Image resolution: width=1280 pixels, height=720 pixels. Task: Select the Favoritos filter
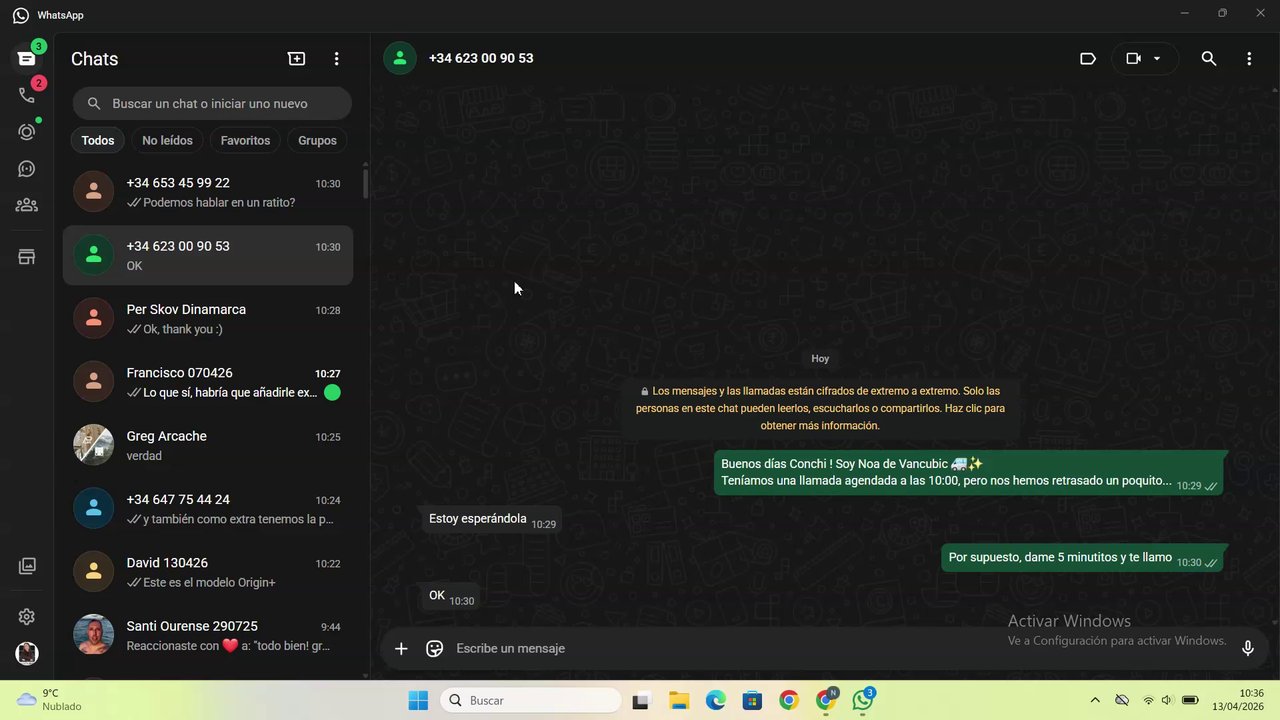point(245,140)
